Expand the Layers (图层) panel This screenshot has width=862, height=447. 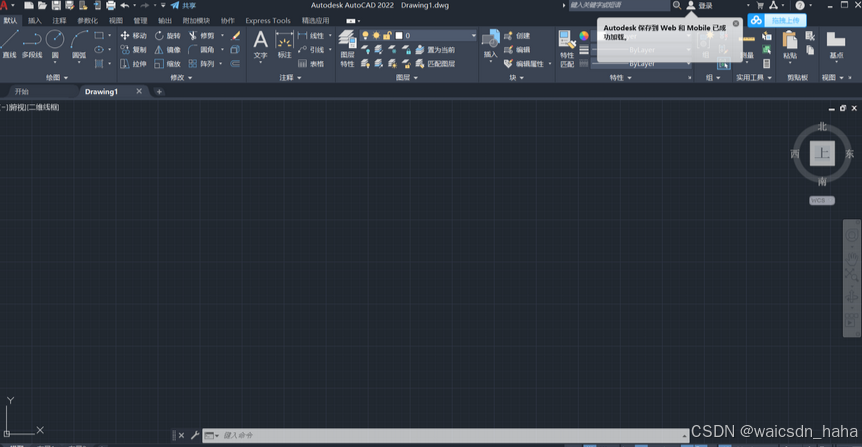[407, 78]
